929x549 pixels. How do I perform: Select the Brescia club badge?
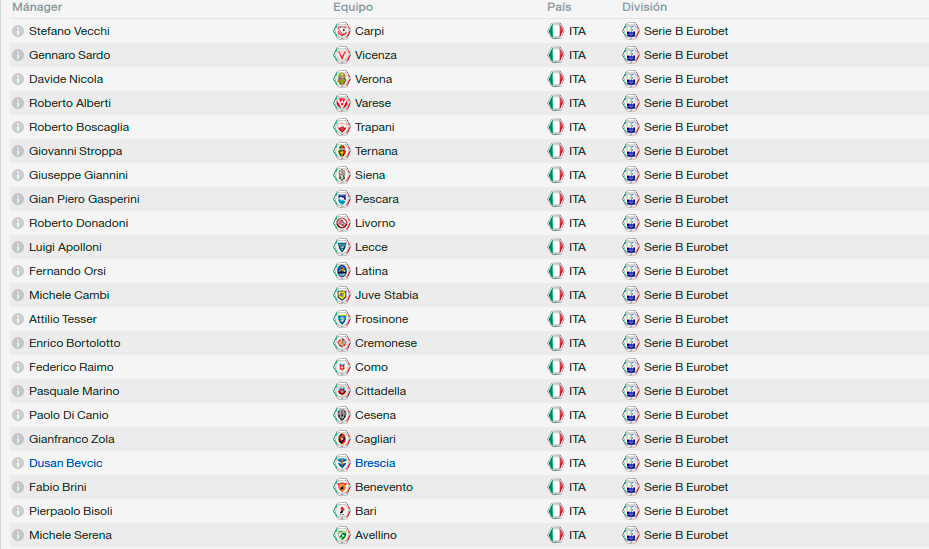pyautogui.click(x=341, y=463)
